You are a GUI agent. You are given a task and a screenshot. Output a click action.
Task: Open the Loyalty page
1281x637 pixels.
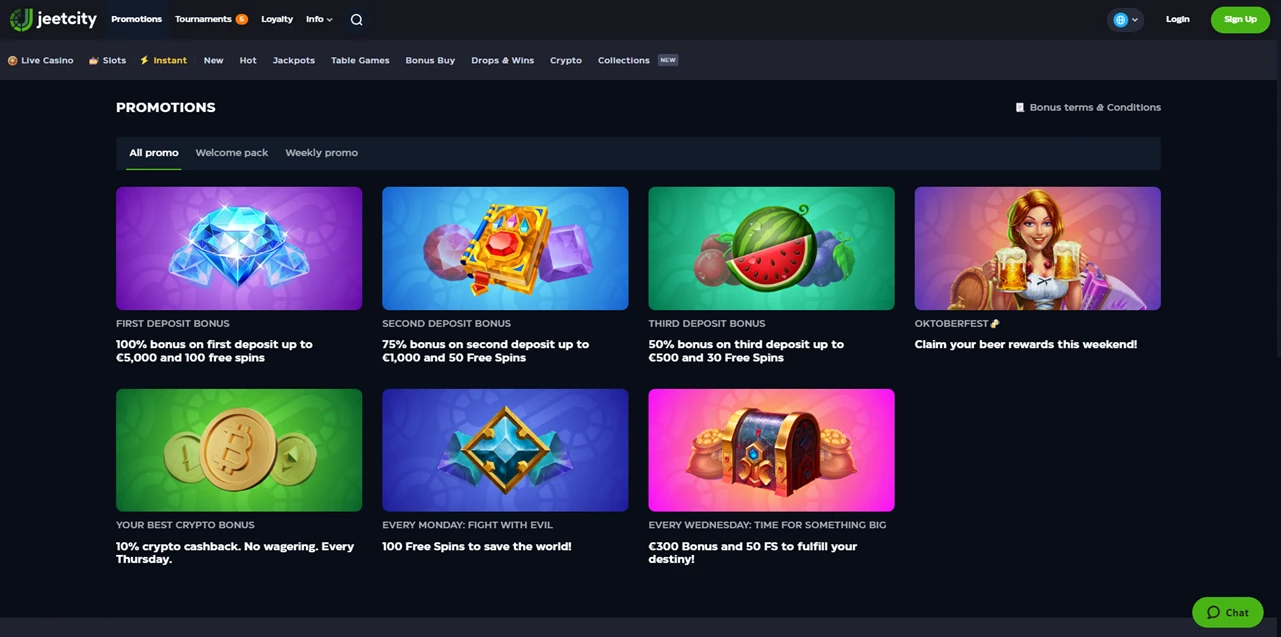(x=277, y=19)
